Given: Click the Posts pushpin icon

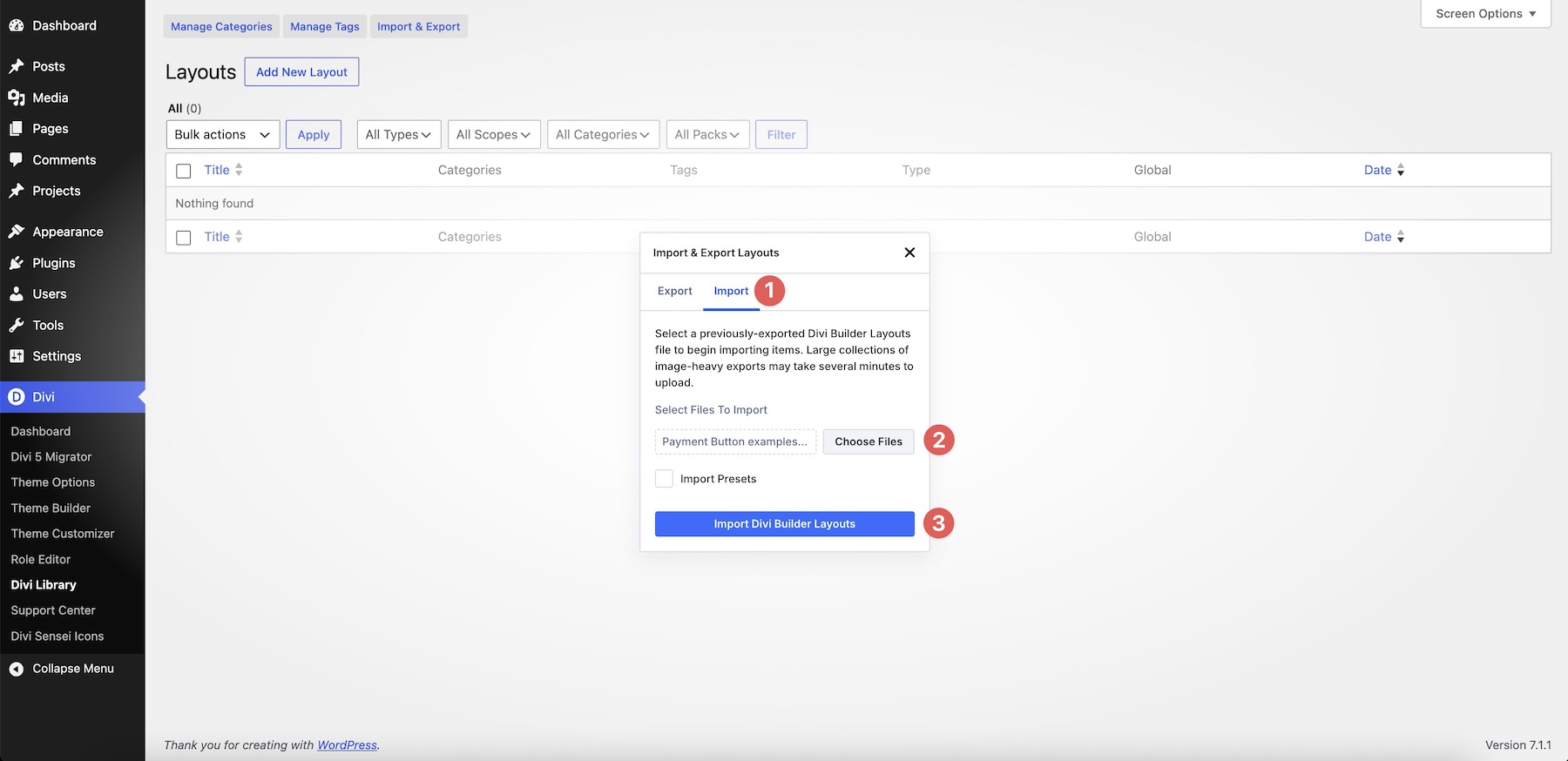Looking at the screenshot, I should (16, 66).
